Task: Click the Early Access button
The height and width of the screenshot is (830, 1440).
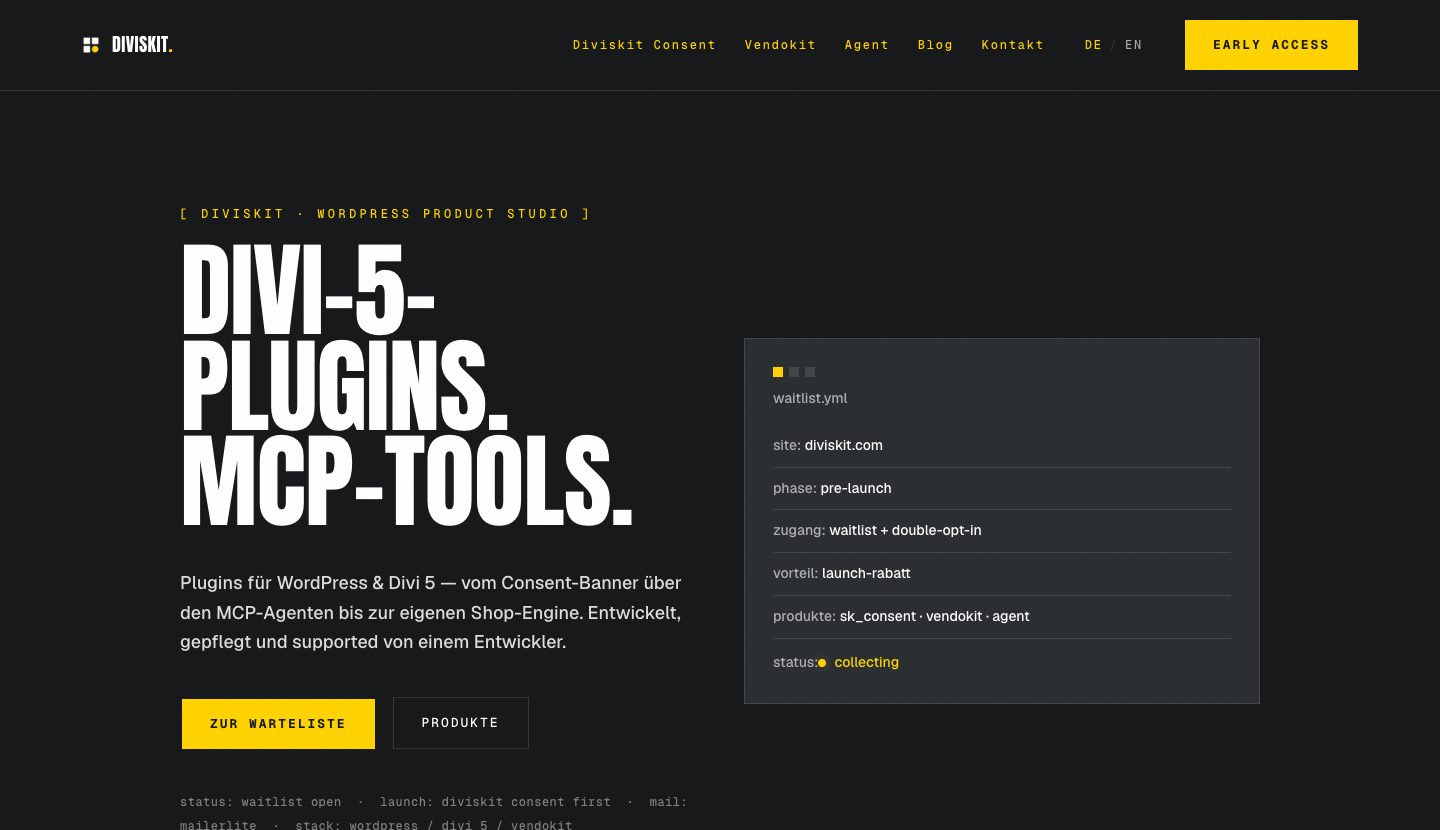Action: tap(1271, 45)
